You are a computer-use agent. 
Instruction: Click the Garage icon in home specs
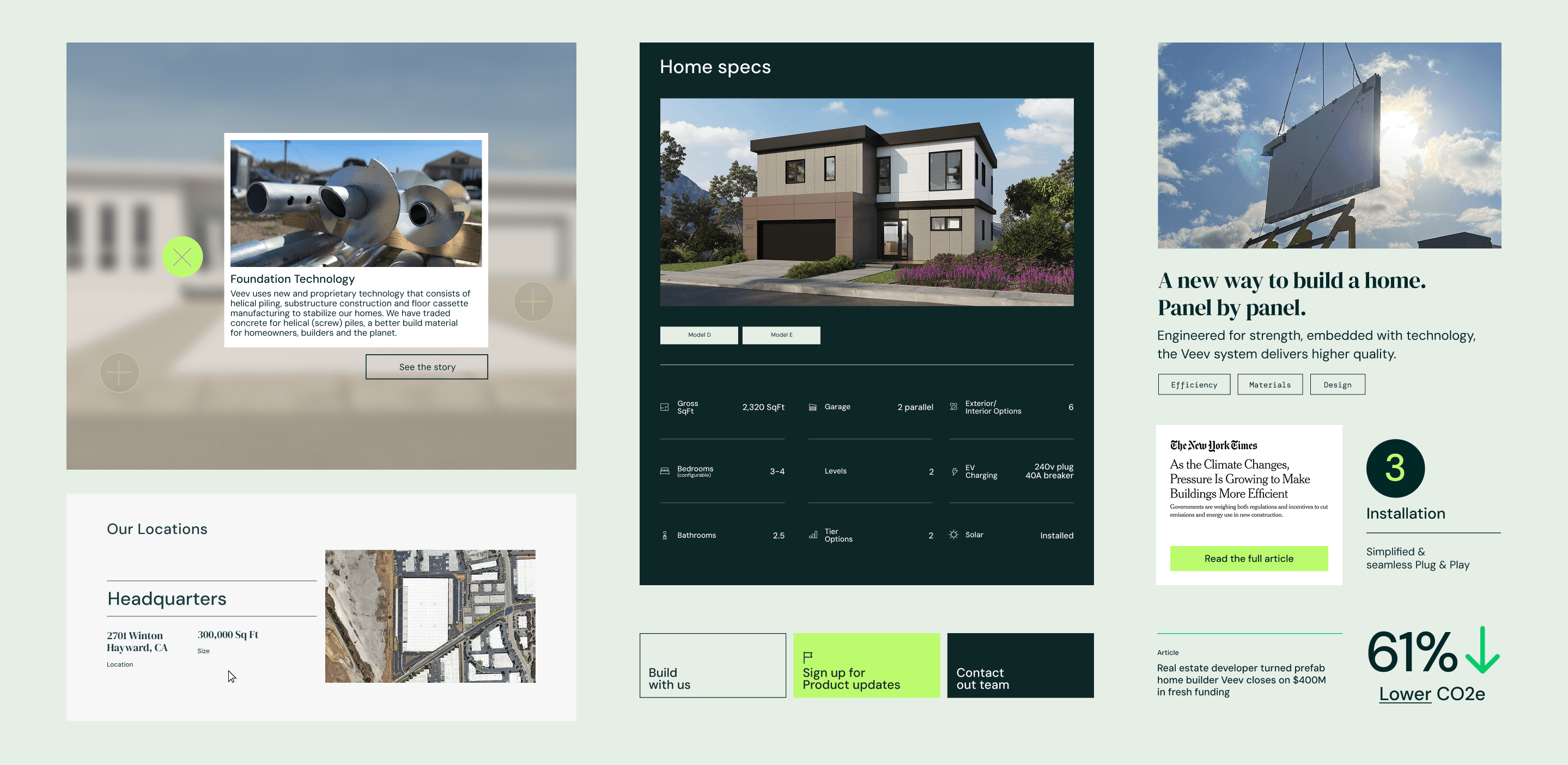(813, 407)
